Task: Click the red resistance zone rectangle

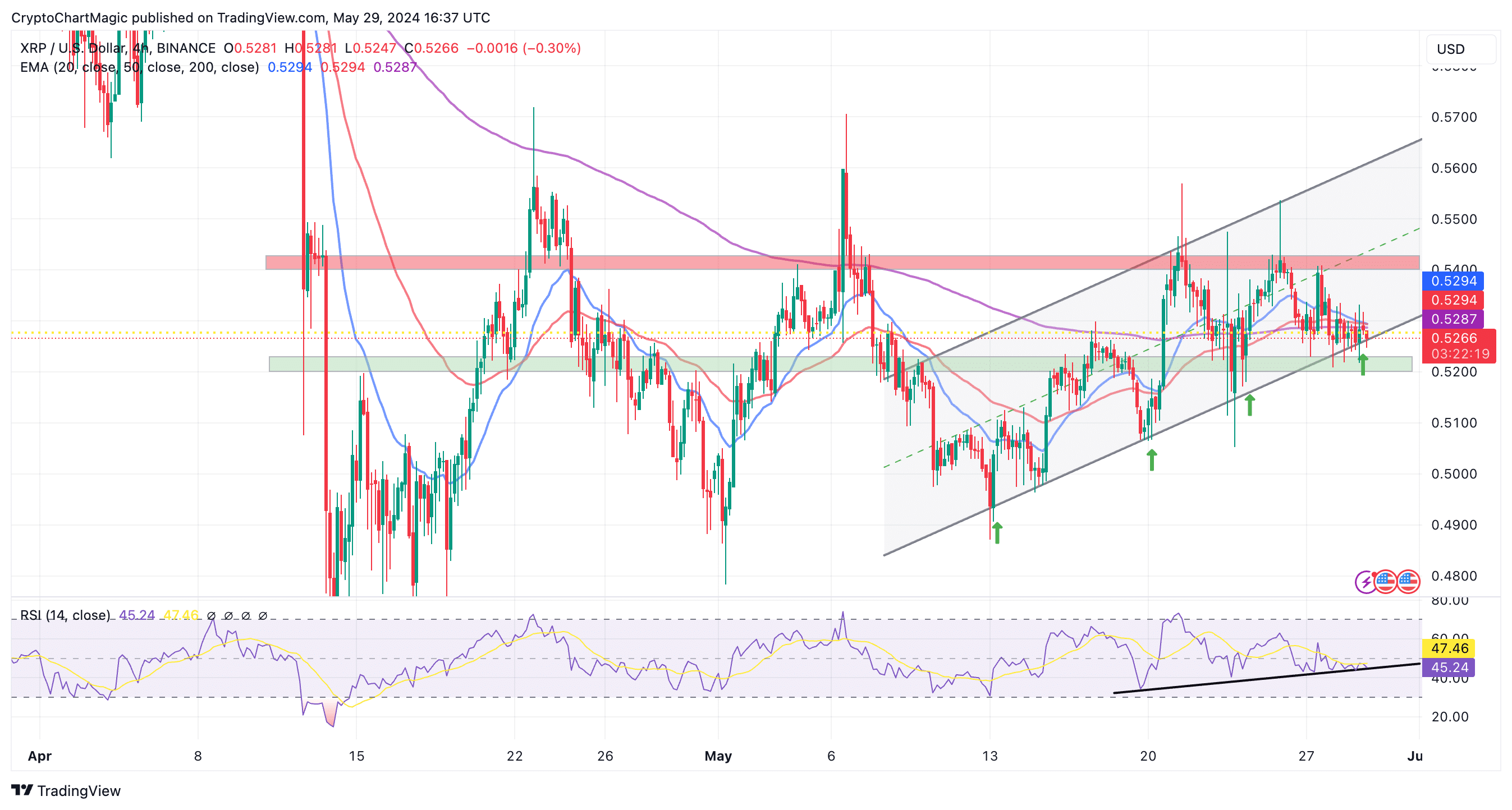Action: point(842,262)
